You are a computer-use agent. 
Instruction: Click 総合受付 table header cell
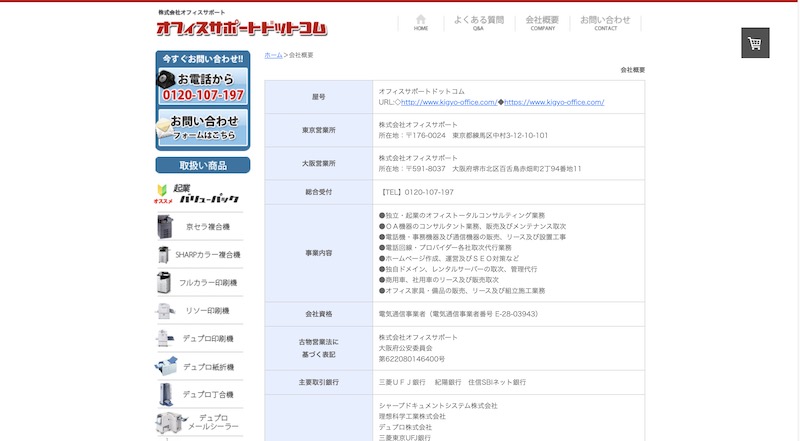coord(318,192)
